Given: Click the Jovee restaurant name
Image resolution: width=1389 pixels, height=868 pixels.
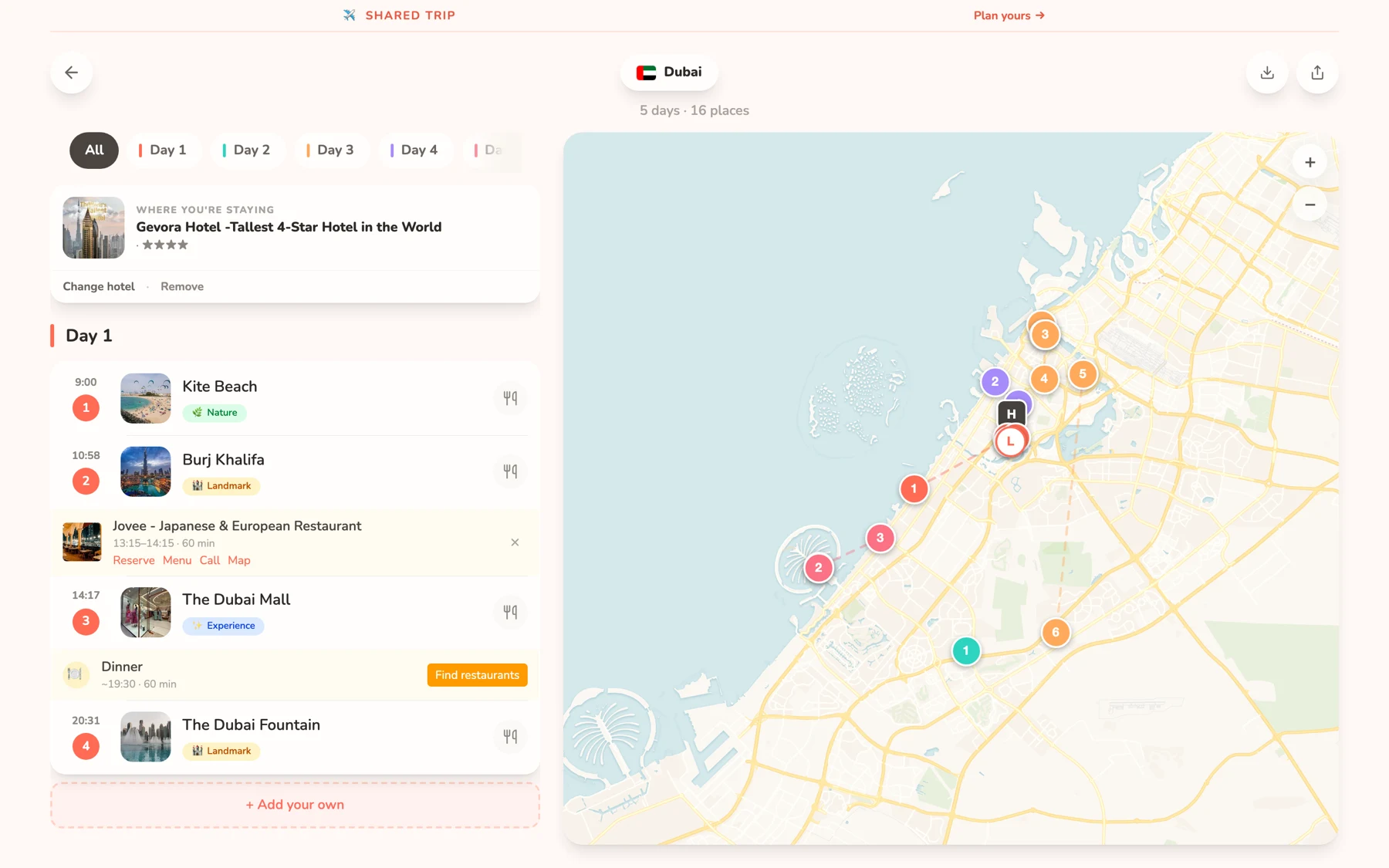Looking at the screenshot, I should (237, 526).
